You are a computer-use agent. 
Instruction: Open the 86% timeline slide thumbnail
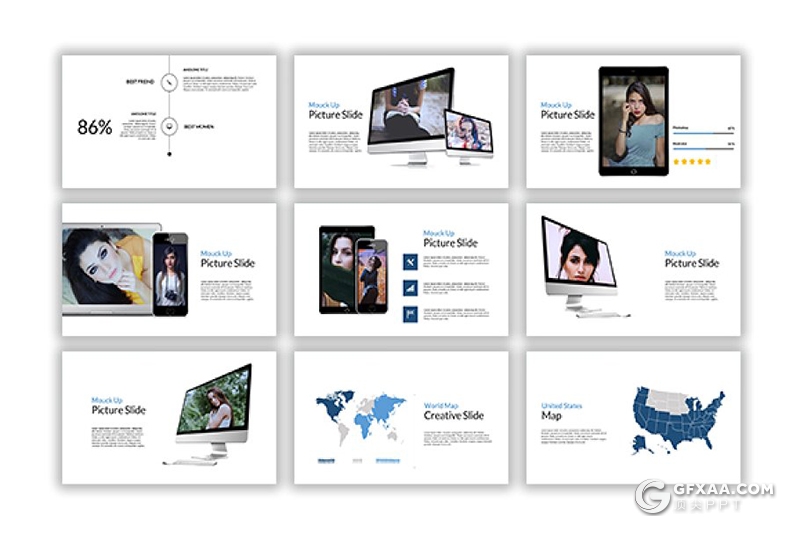169,121
